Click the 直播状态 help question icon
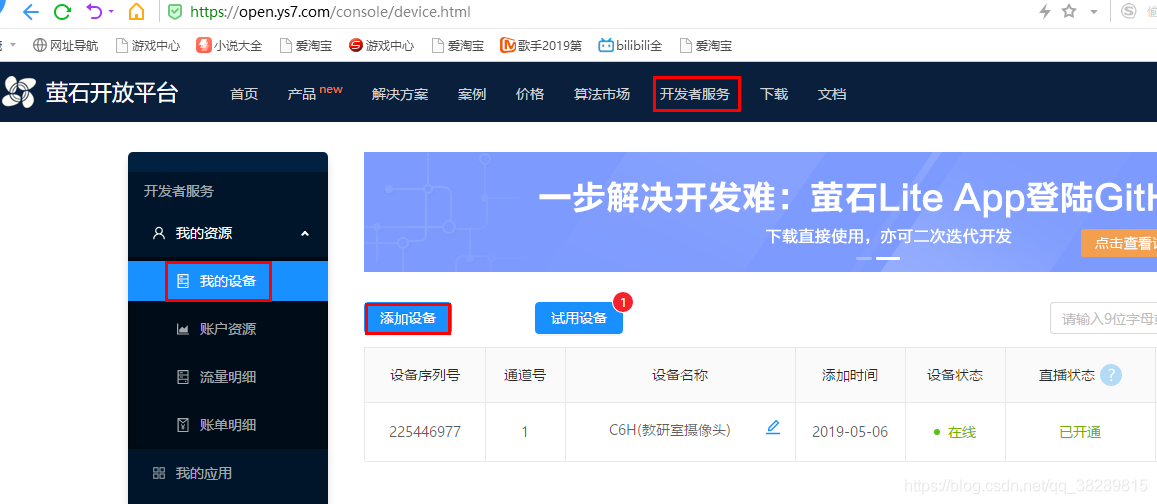This screenshot has height=504, width=1157. click(1111, 375)
